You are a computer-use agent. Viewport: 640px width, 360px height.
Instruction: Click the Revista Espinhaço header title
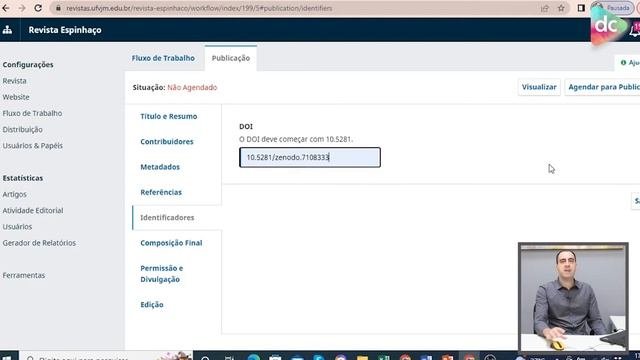(x=65, y=30)
